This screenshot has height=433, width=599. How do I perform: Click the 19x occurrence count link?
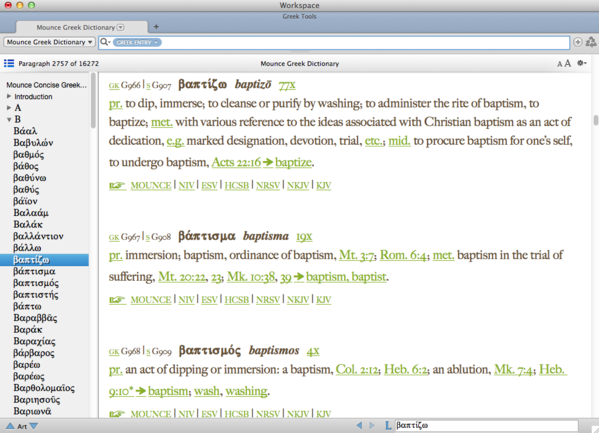pyautogui.click(x=304, y=237)
